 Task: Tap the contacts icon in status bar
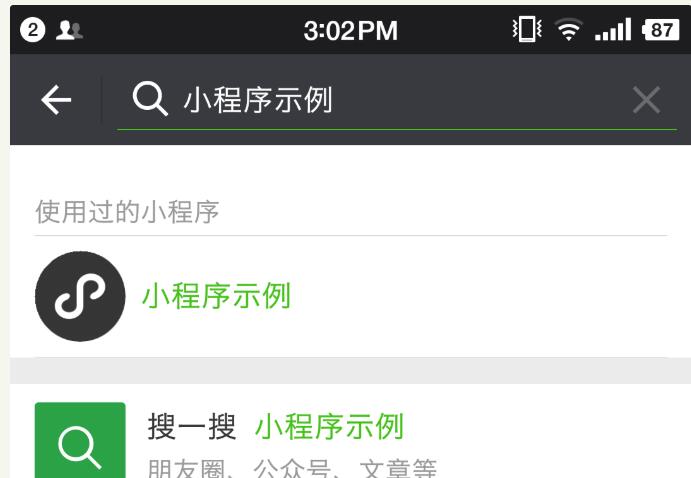click(69, 30)
